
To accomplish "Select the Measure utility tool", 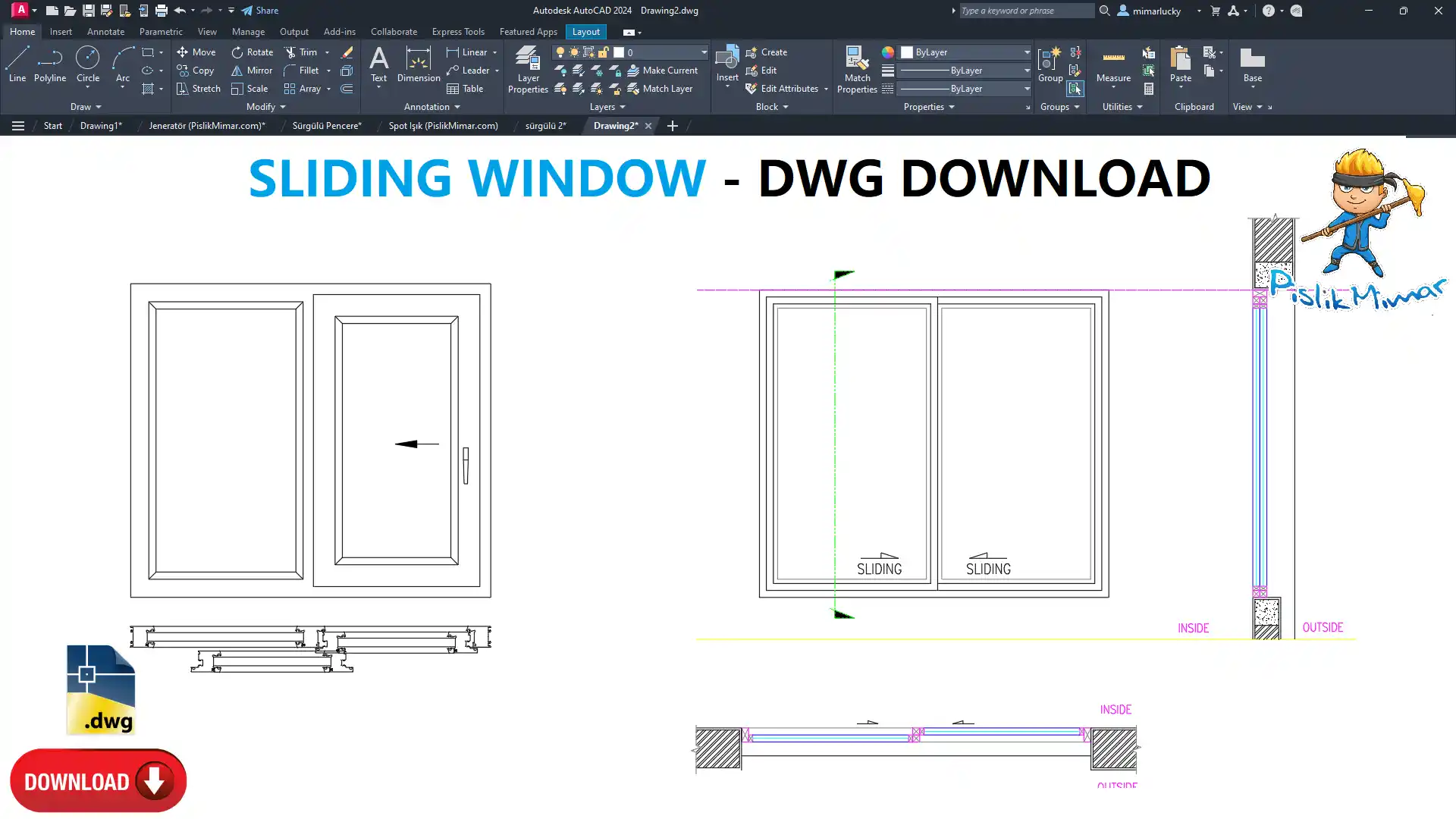I will [1113, 64].
